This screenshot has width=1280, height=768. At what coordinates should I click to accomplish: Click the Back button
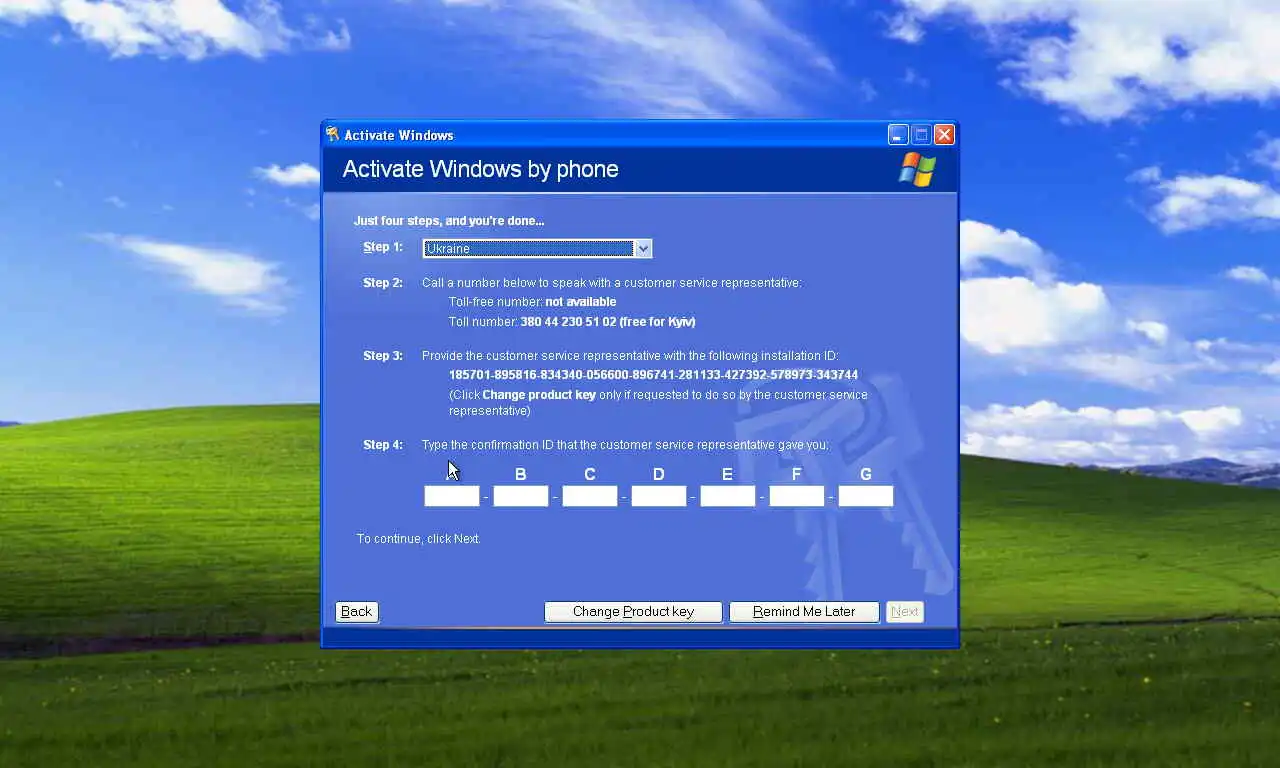click(356, 611)
